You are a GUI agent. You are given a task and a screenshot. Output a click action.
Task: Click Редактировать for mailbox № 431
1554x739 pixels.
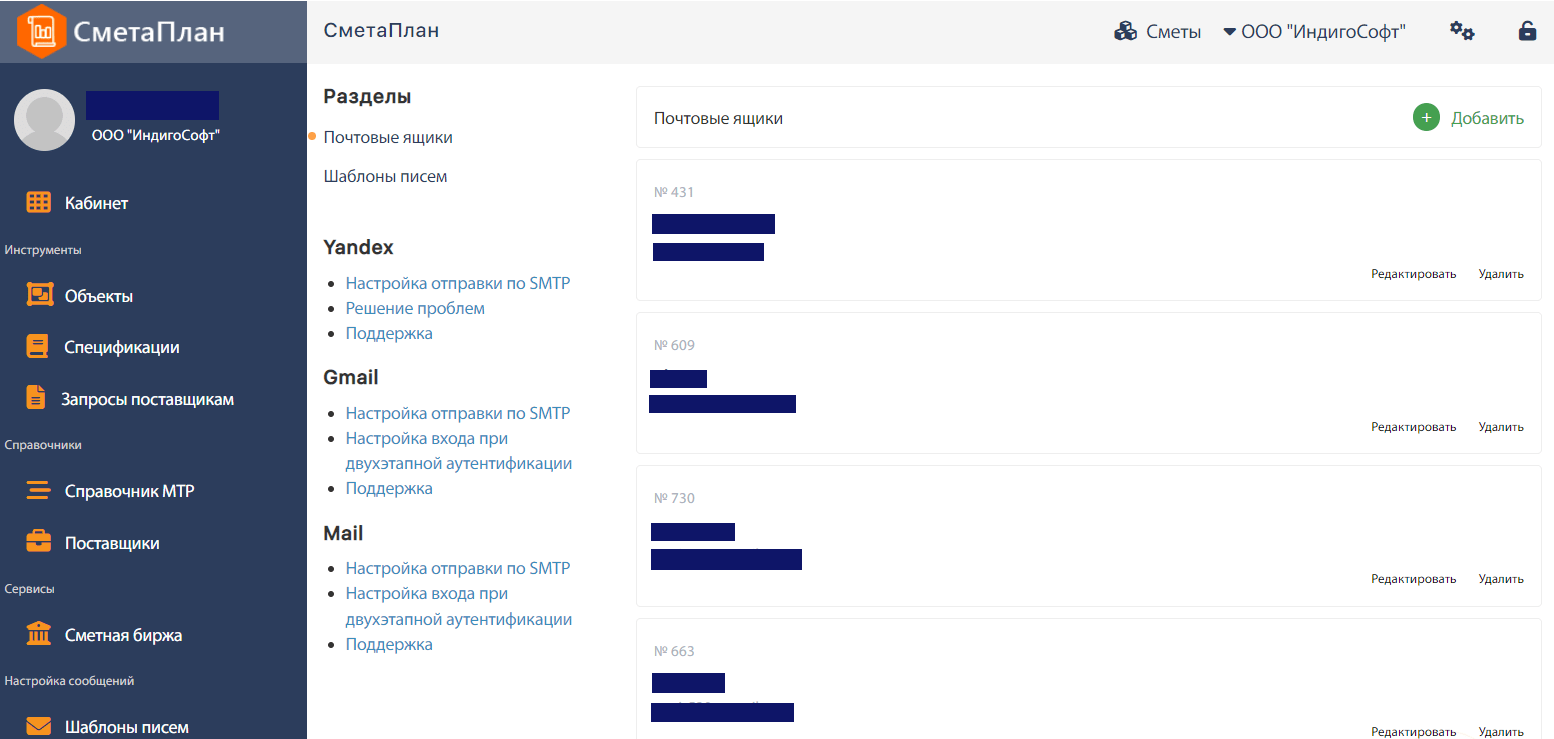[x=1413, y=274]
